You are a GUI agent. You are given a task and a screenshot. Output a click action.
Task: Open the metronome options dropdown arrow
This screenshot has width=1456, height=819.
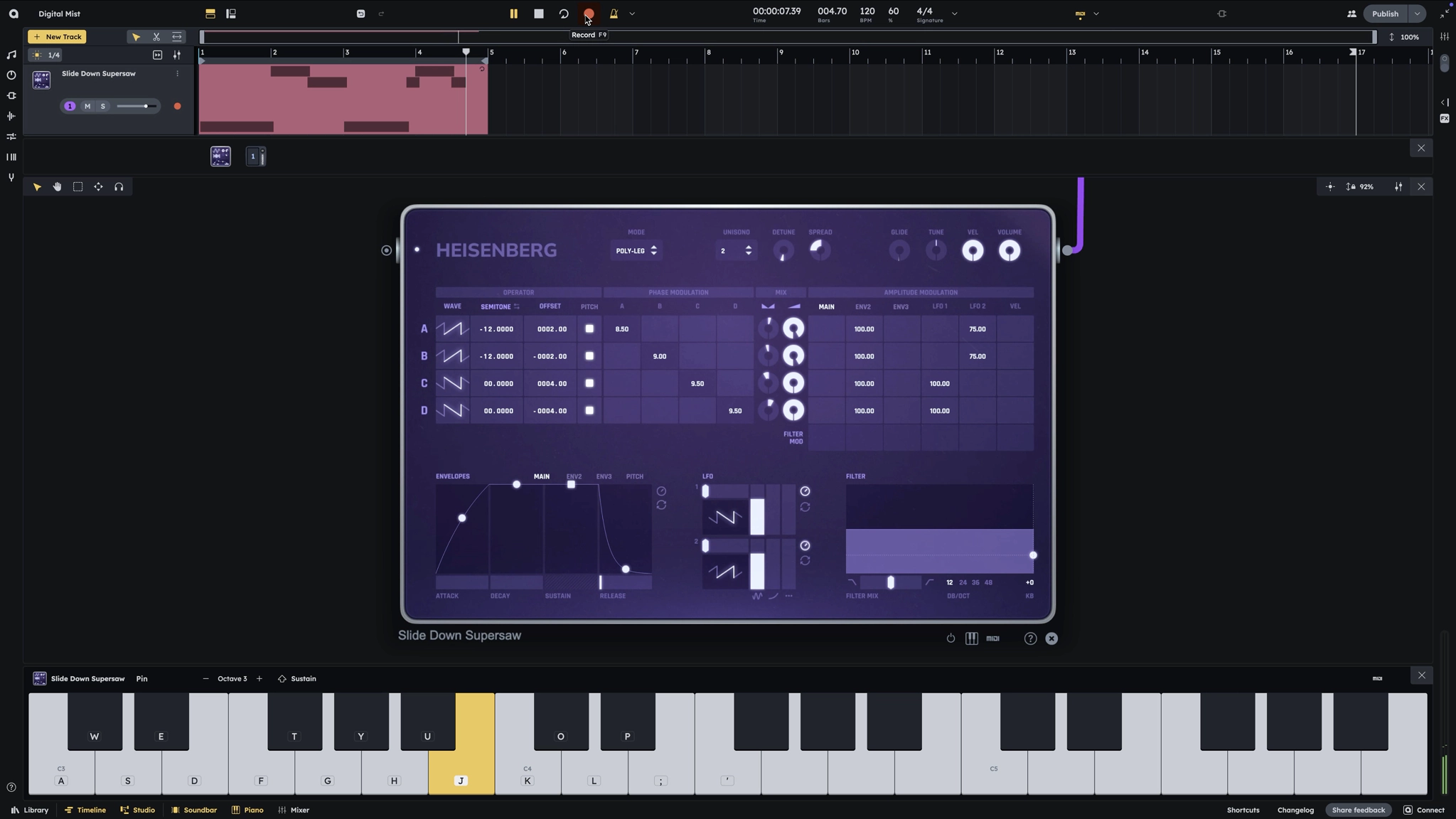point(632,14)
